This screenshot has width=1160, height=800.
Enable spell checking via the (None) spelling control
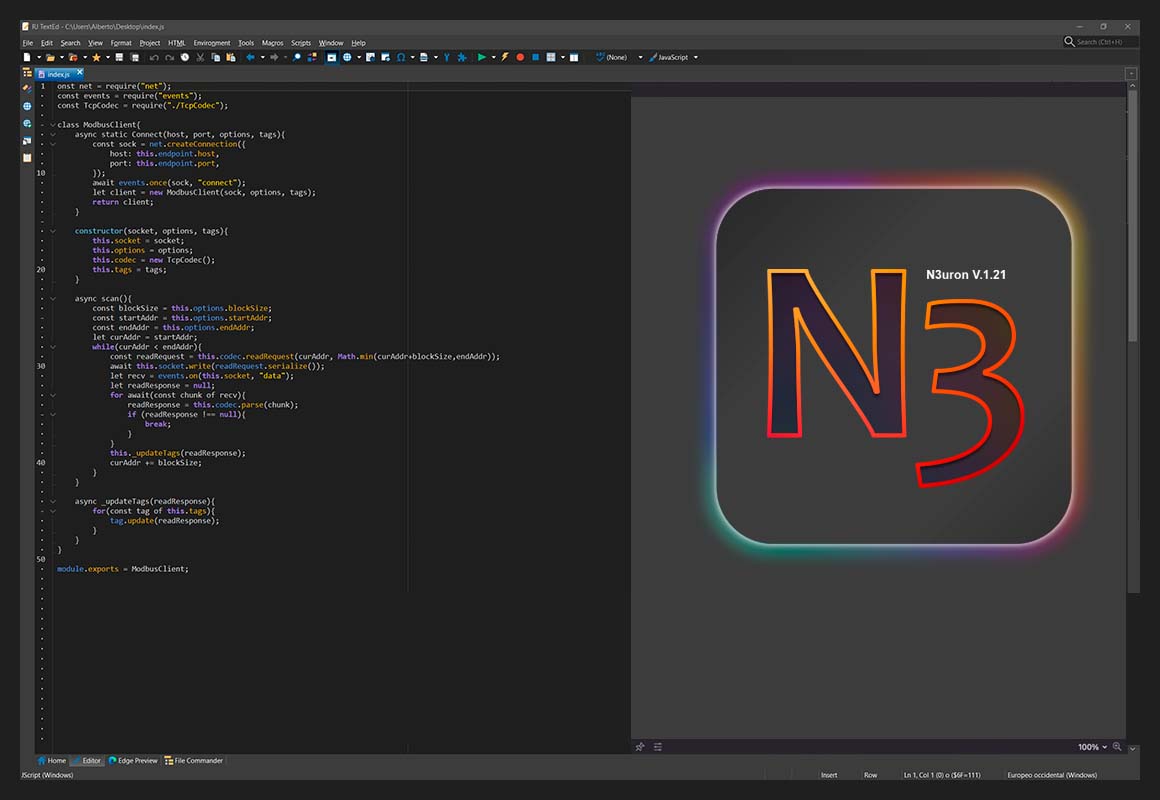coord(616,57)
